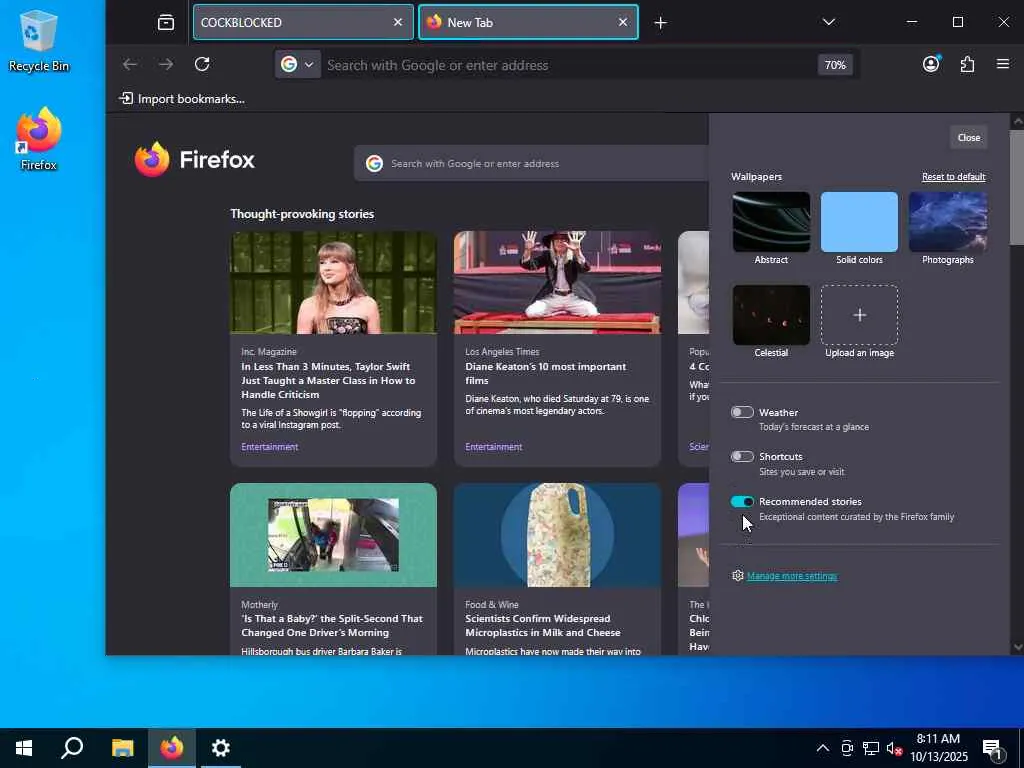This screenshot has width=1024, height=768.
Task: Click the taskbar clock showing 8:11 AM
Action: 939,748
